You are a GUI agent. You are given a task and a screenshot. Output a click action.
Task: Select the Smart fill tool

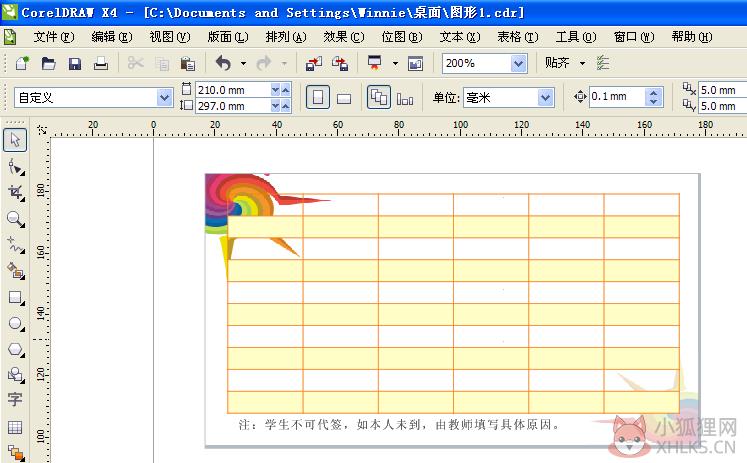tap(15, 271)
